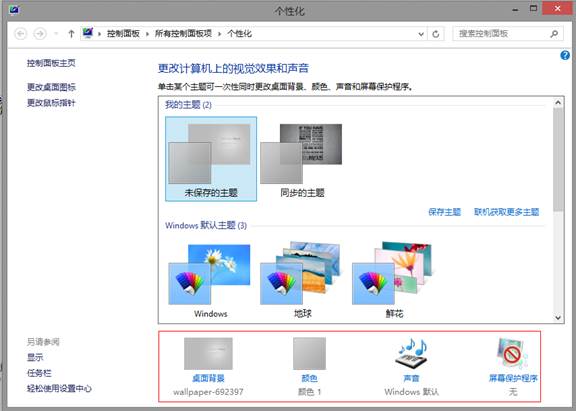
Task: Click 所有控制面板项 in the breadcrumb
Action: [183, 34]
